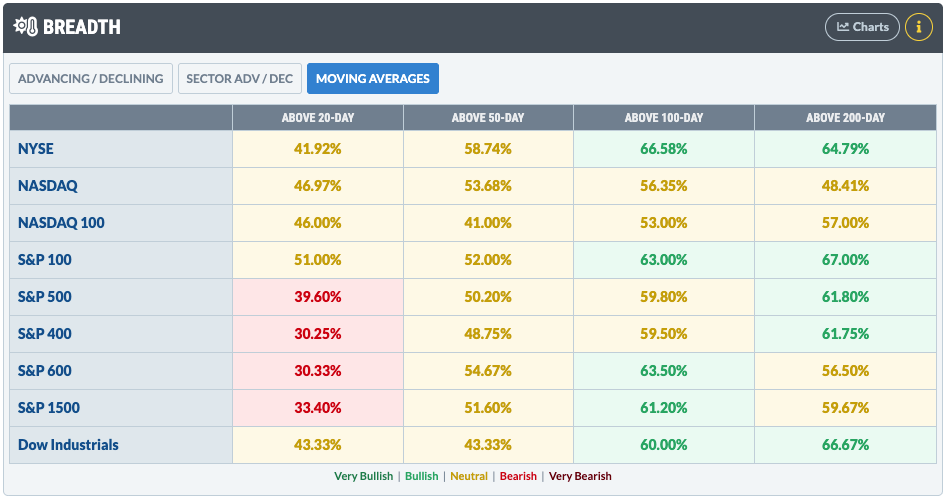The image size is (947, 500).
Task: Click S&P 500 bearish 39.60% cell
Action: click(318, 297)
